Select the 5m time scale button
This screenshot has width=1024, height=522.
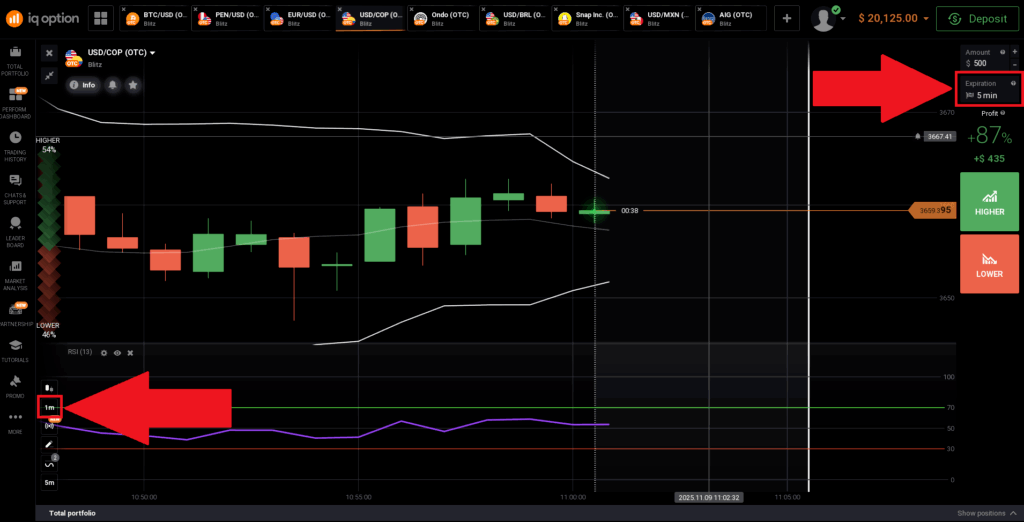click(50, 483)
